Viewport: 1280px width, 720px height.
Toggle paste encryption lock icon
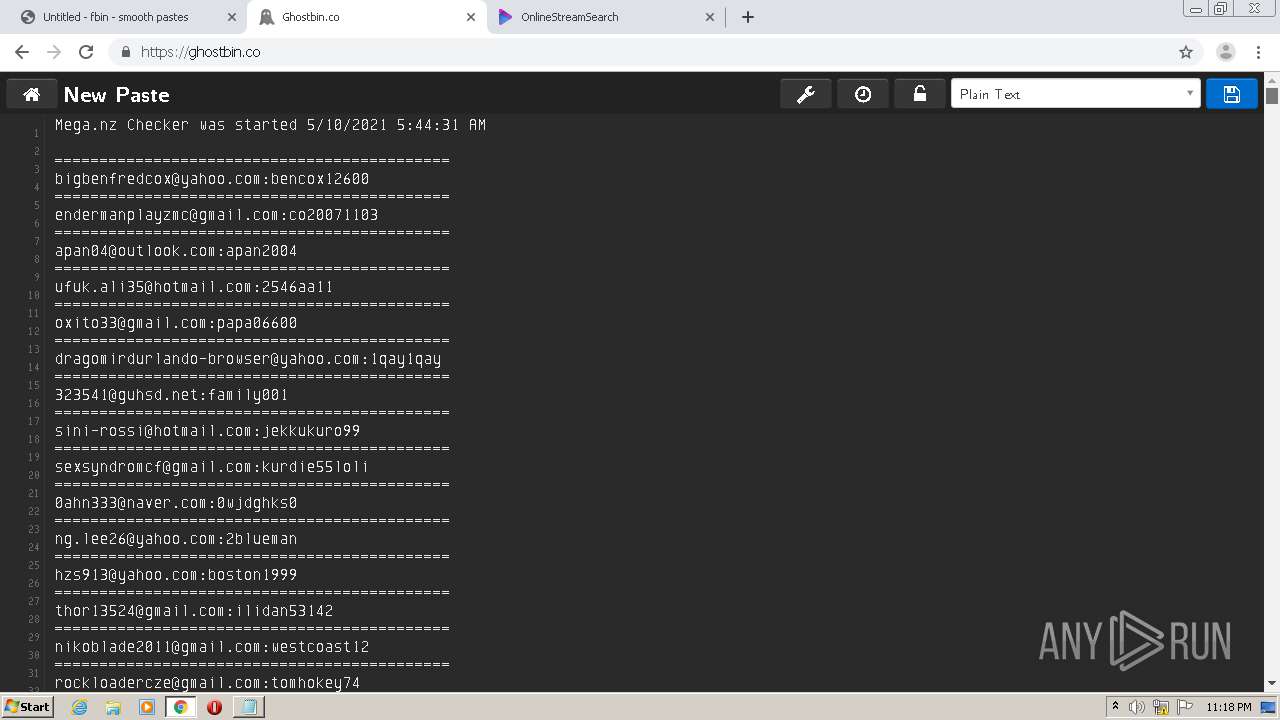point(920,94)
